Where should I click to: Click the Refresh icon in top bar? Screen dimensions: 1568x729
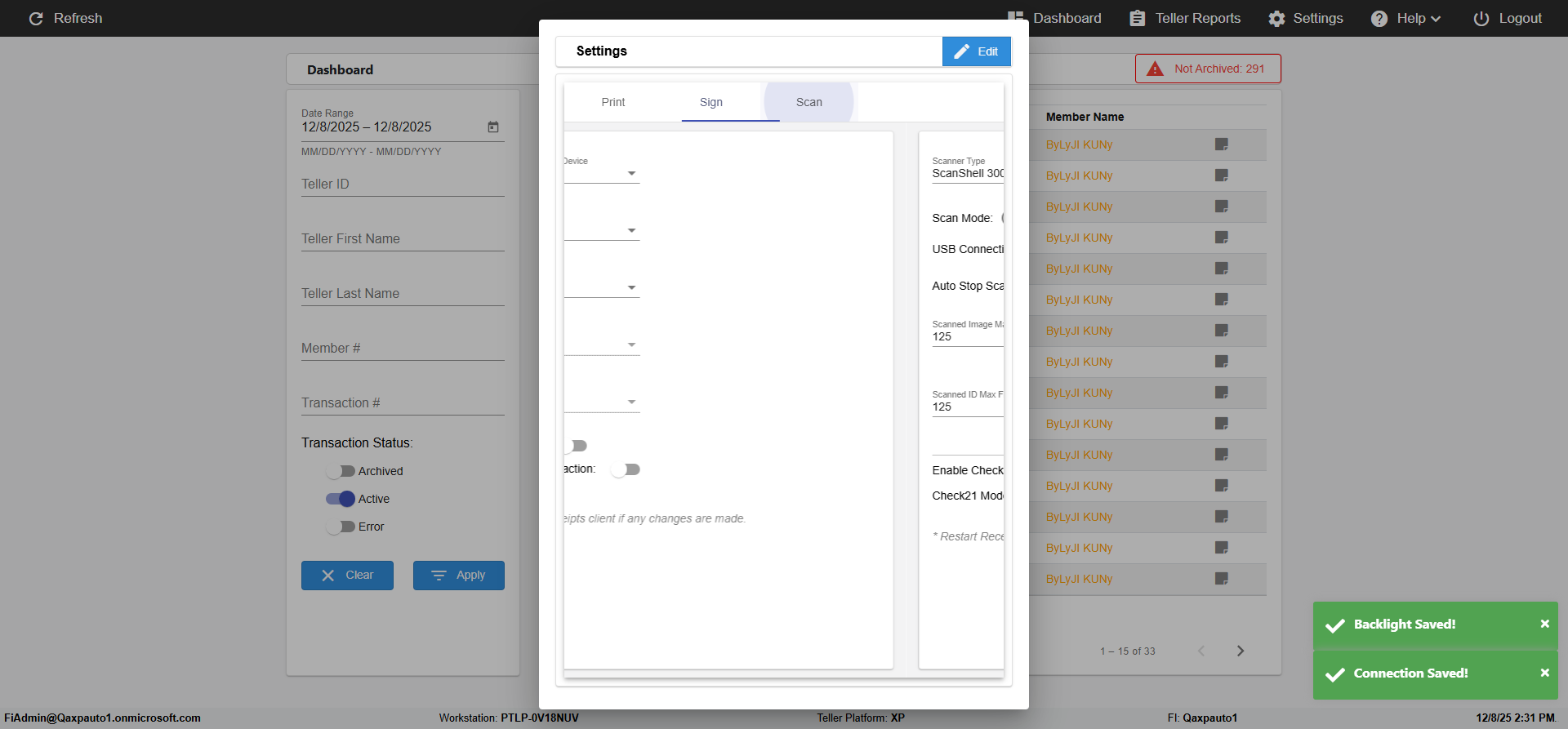[x=36, y=18]
